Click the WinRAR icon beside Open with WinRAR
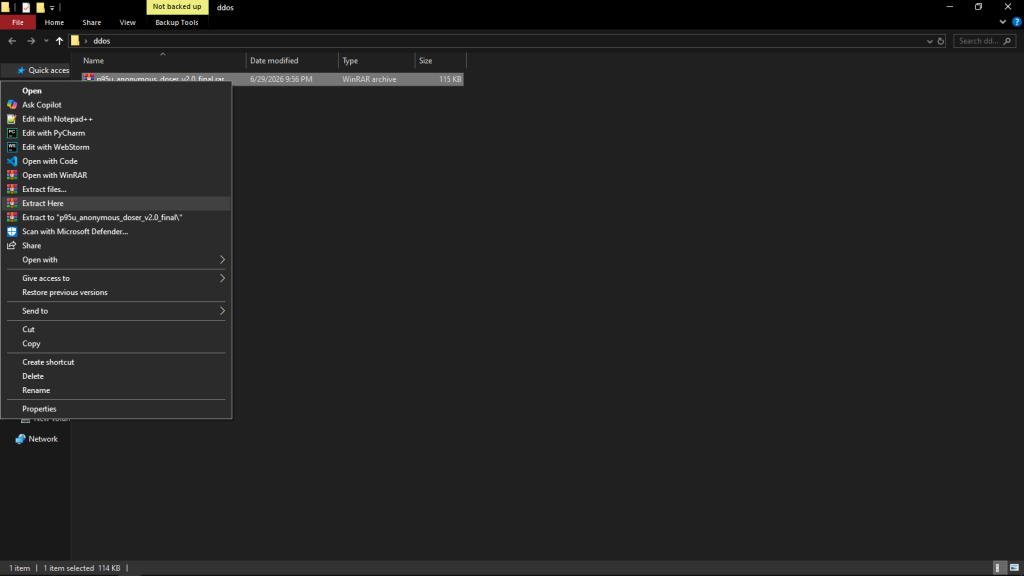Screen dimensions: 1024x576 tap(12, 175)
